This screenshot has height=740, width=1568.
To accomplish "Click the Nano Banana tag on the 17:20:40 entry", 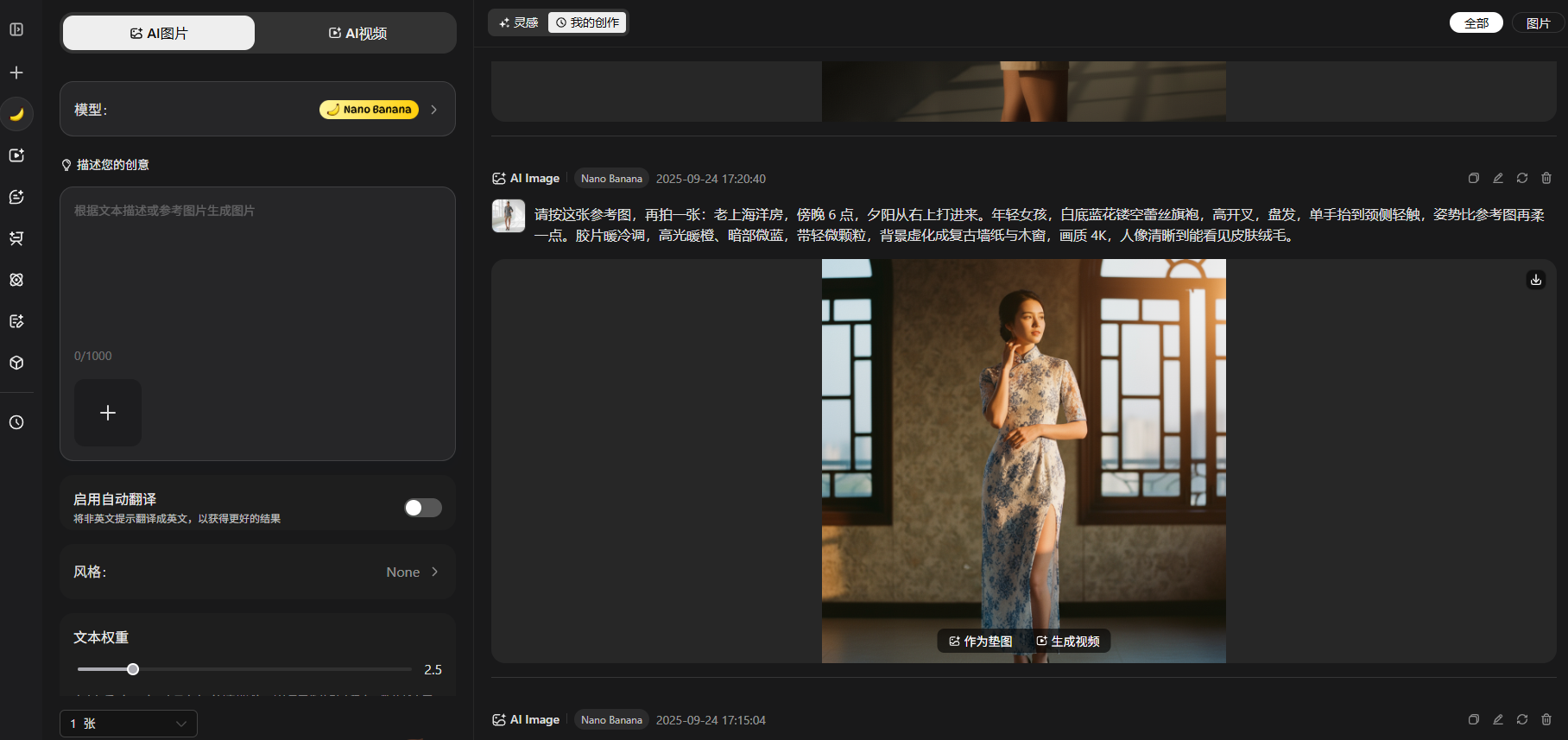I will [611, 179].
